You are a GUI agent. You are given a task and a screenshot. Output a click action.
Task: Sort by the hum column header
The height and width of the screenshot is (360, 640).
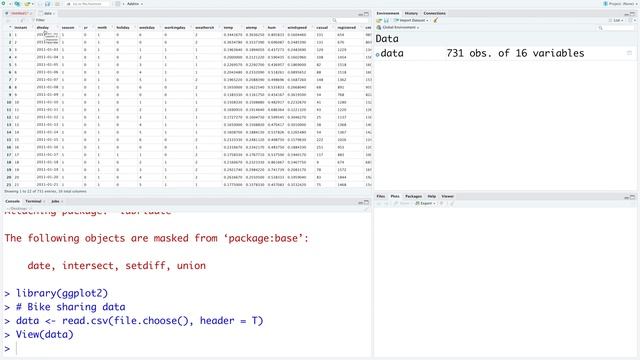272,27
